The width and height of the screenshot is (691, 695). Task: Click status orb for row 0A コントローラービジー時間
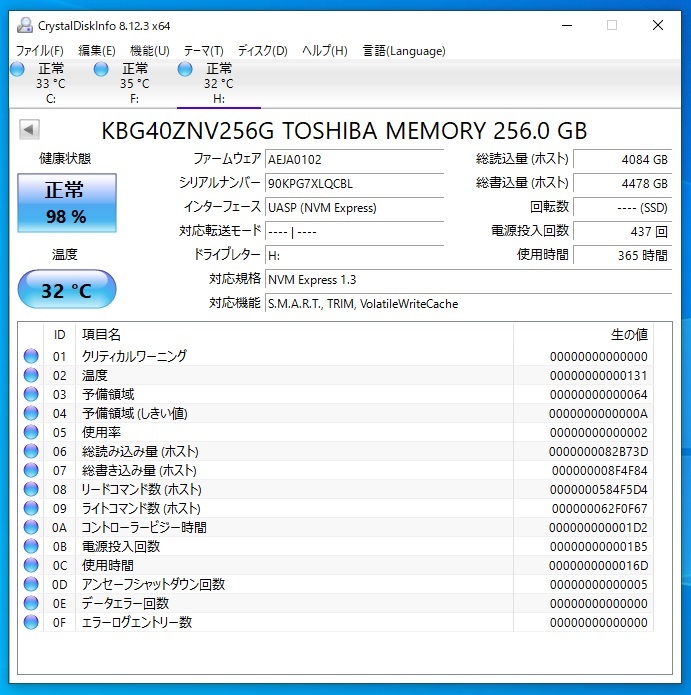point(31,527)
